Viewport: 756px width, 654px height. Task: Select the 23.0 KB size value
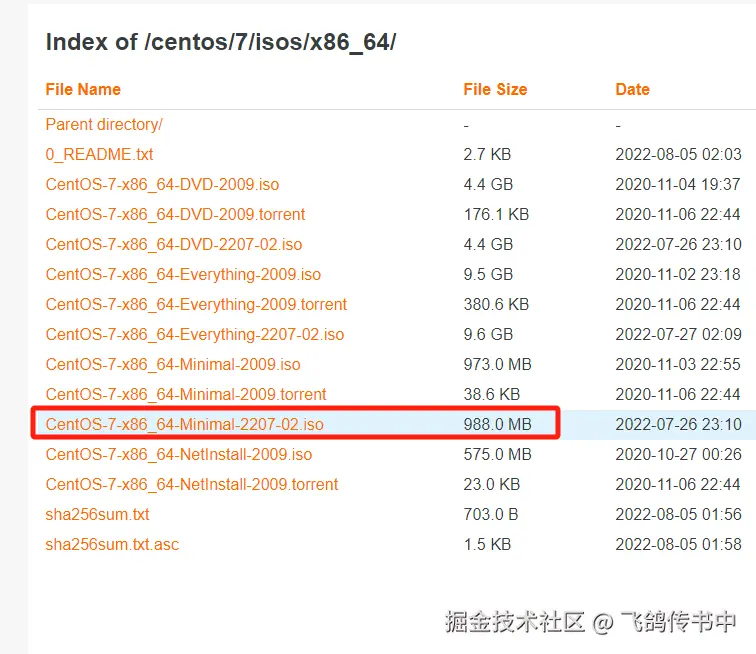pyautogui.click(x=492, y=484)
